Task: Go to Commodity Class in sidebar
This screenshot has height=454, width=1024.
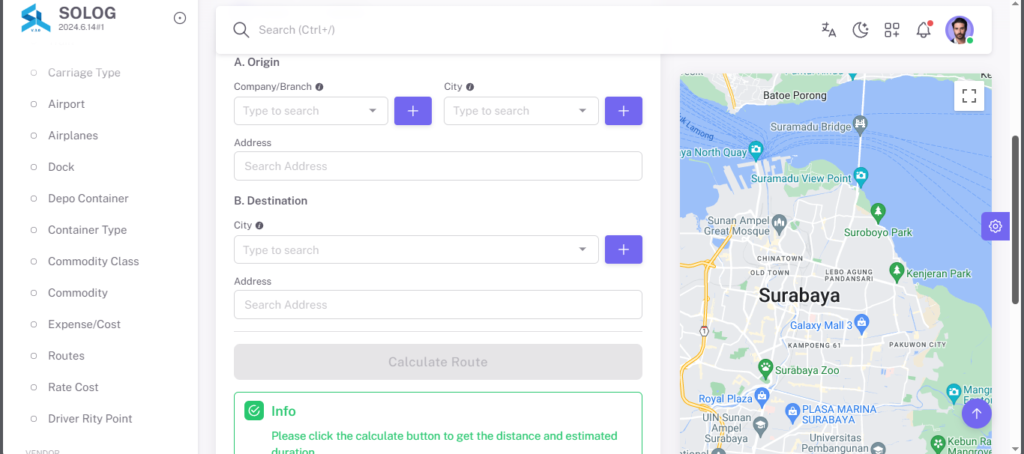Action: click(x=93, y=261)
